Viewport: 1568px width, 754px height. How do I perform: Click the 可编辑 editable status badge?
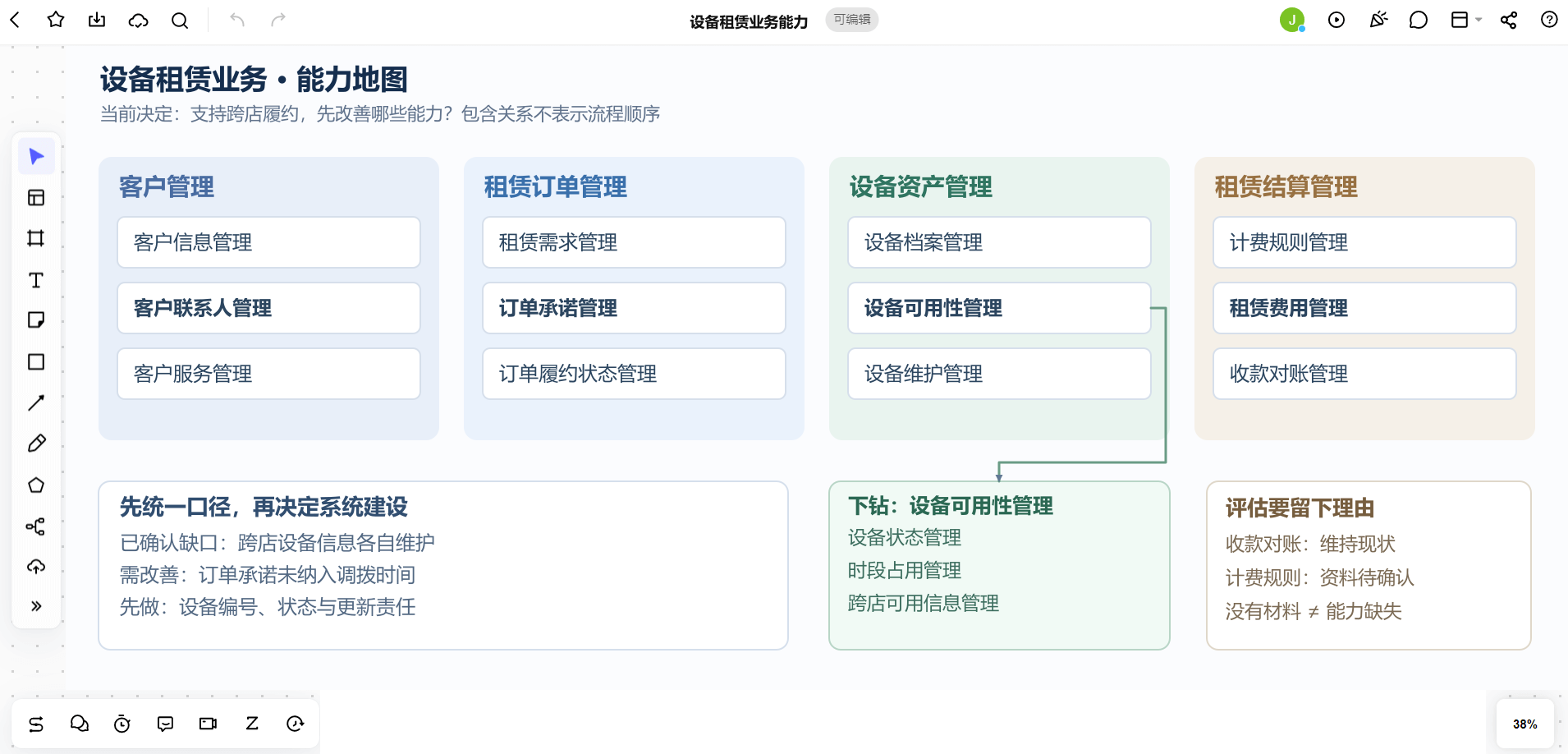[852, 20]
